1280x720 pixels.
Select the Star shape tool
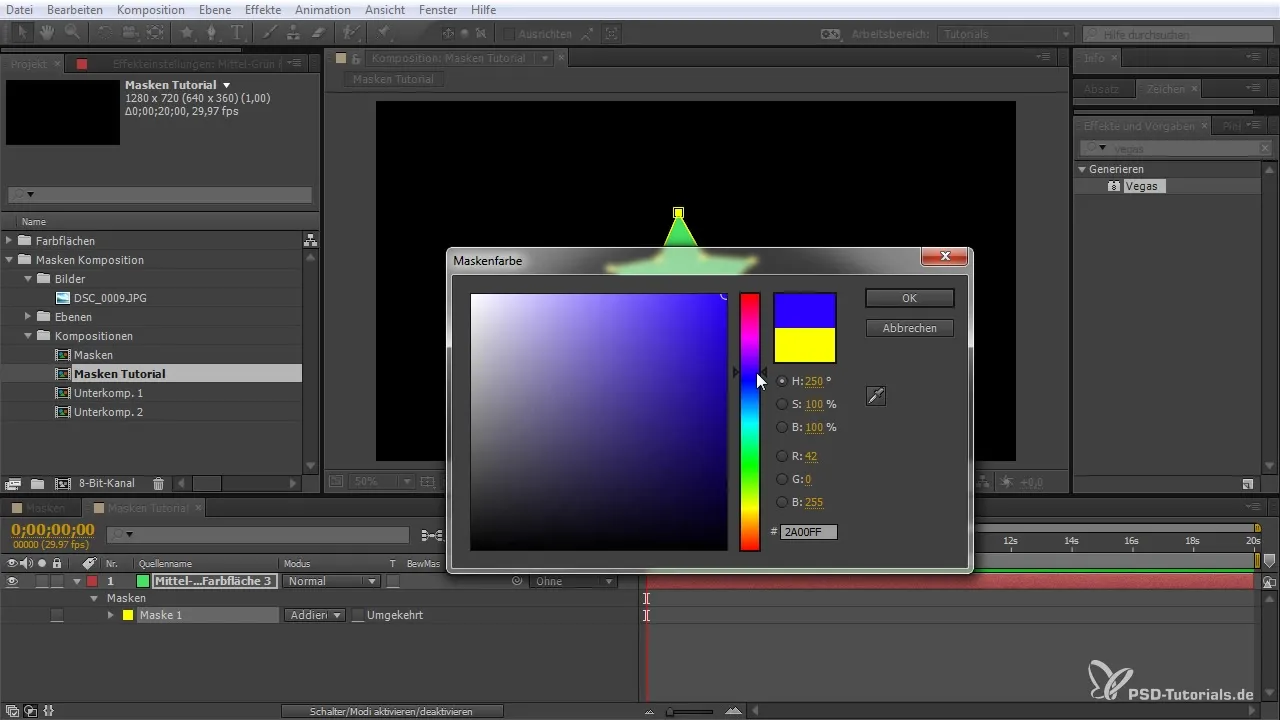188,32
